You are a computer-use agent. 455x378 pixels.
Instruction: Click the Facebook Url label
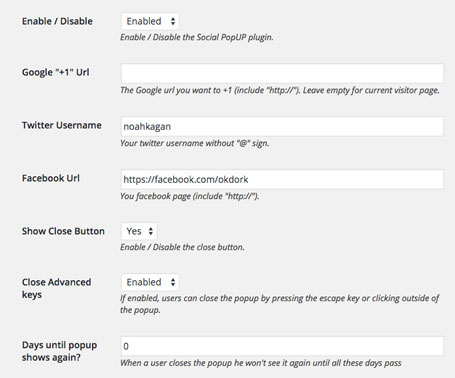point(51,178)
